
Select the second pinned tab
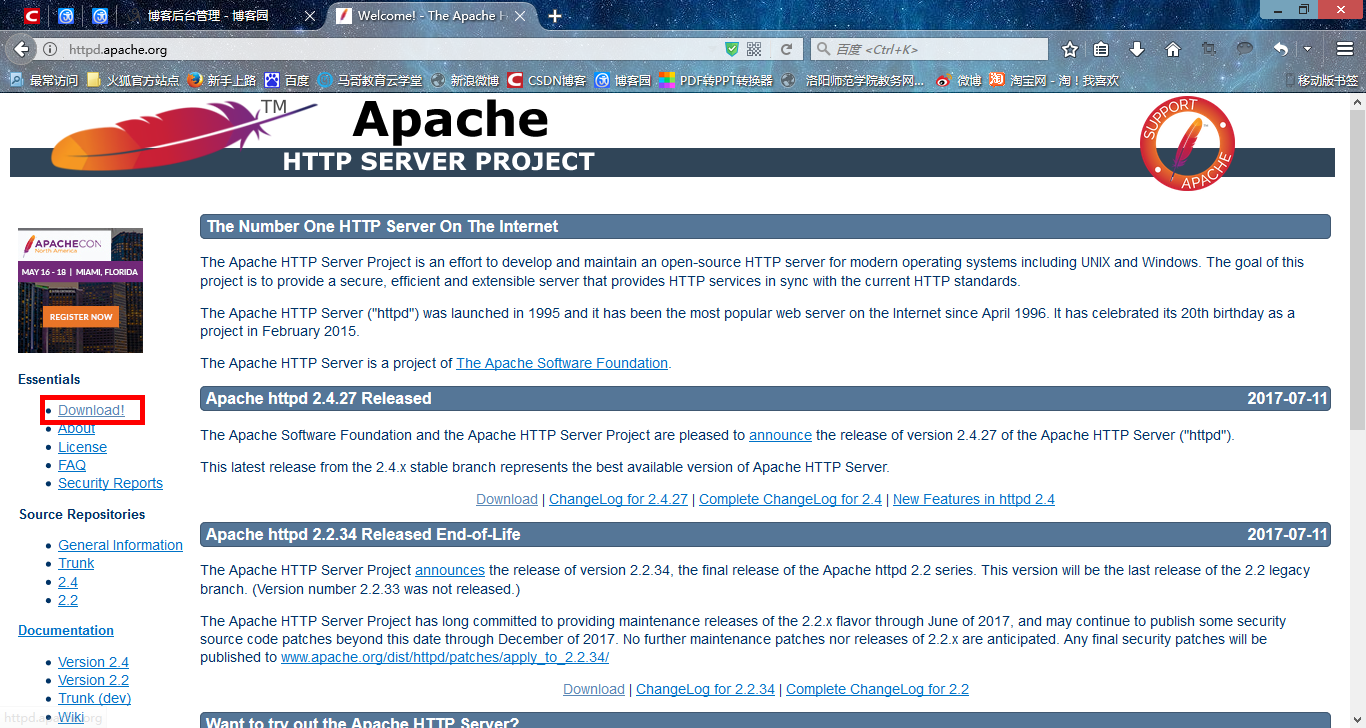tap(66, 16)
